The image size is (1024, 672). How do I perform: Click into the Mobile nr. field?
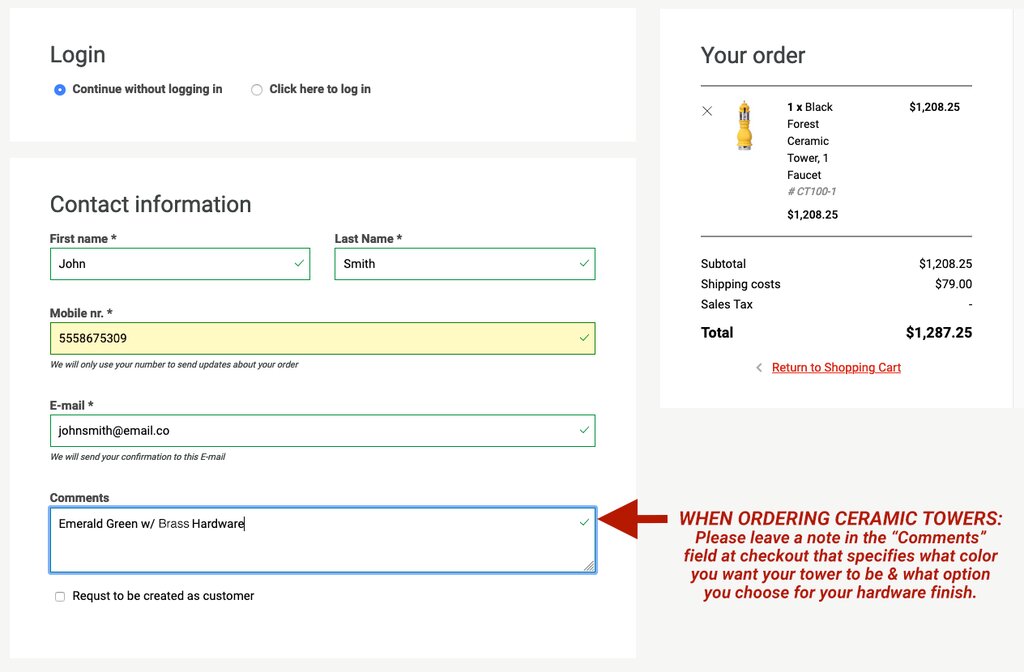[310, 338]
